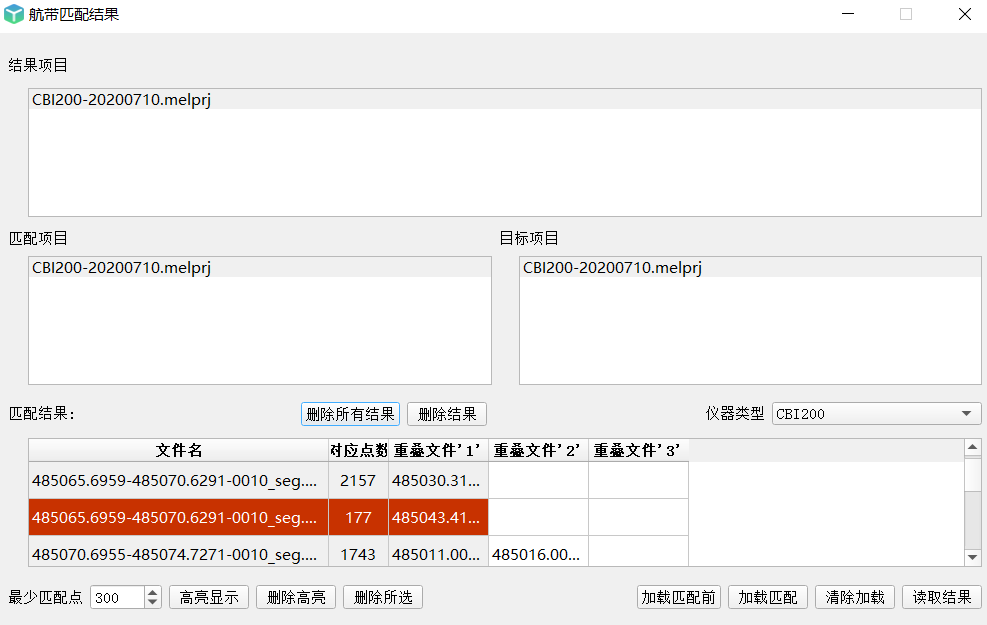The width and height of the screenshot is (987, 625).
Task: Click 重叠文件'3' column header
Action: point(638,451)
